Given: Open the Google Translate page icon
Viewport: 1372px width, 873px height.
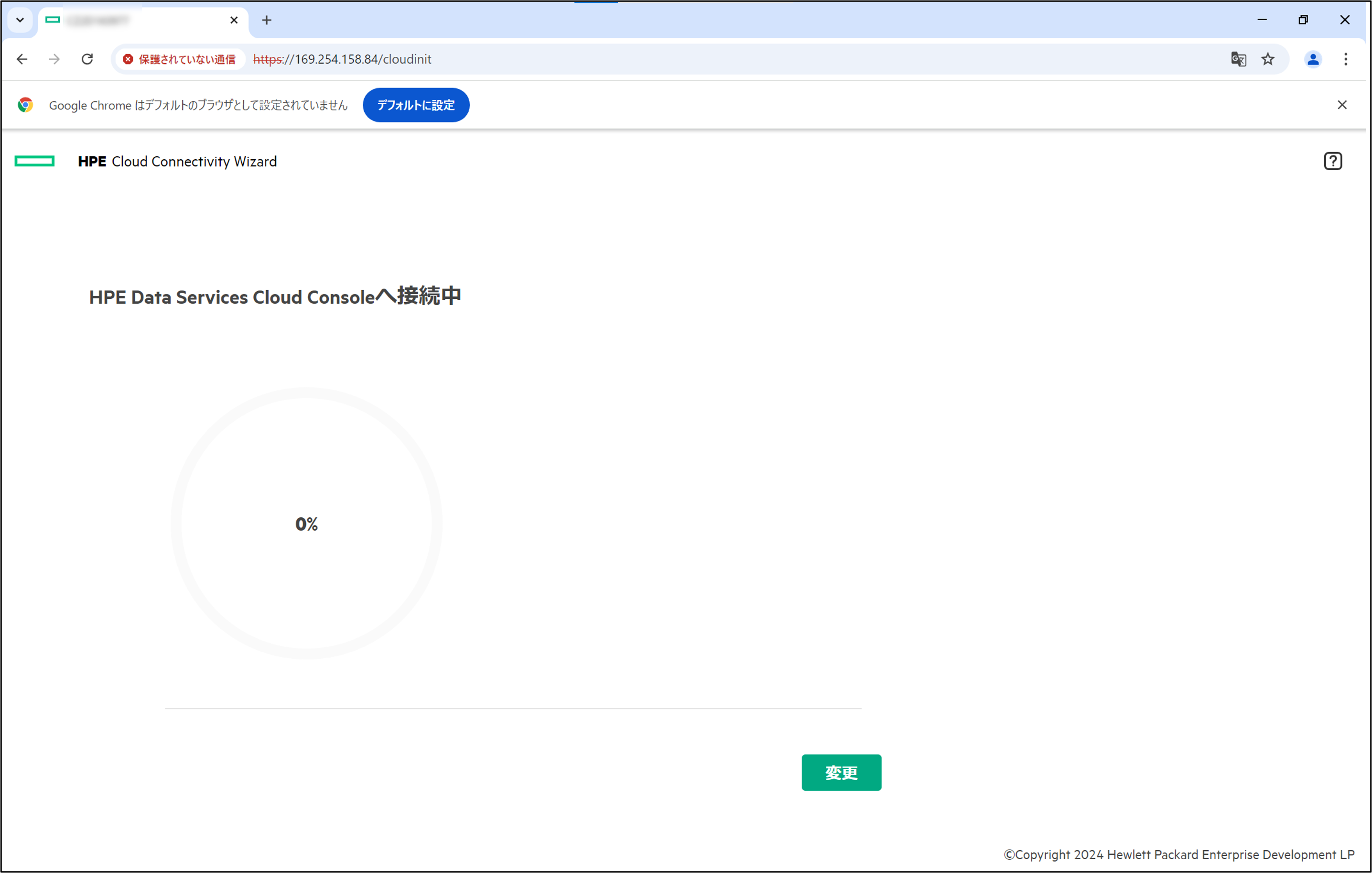Looking at the screenshot, I should click(1238, 59).
